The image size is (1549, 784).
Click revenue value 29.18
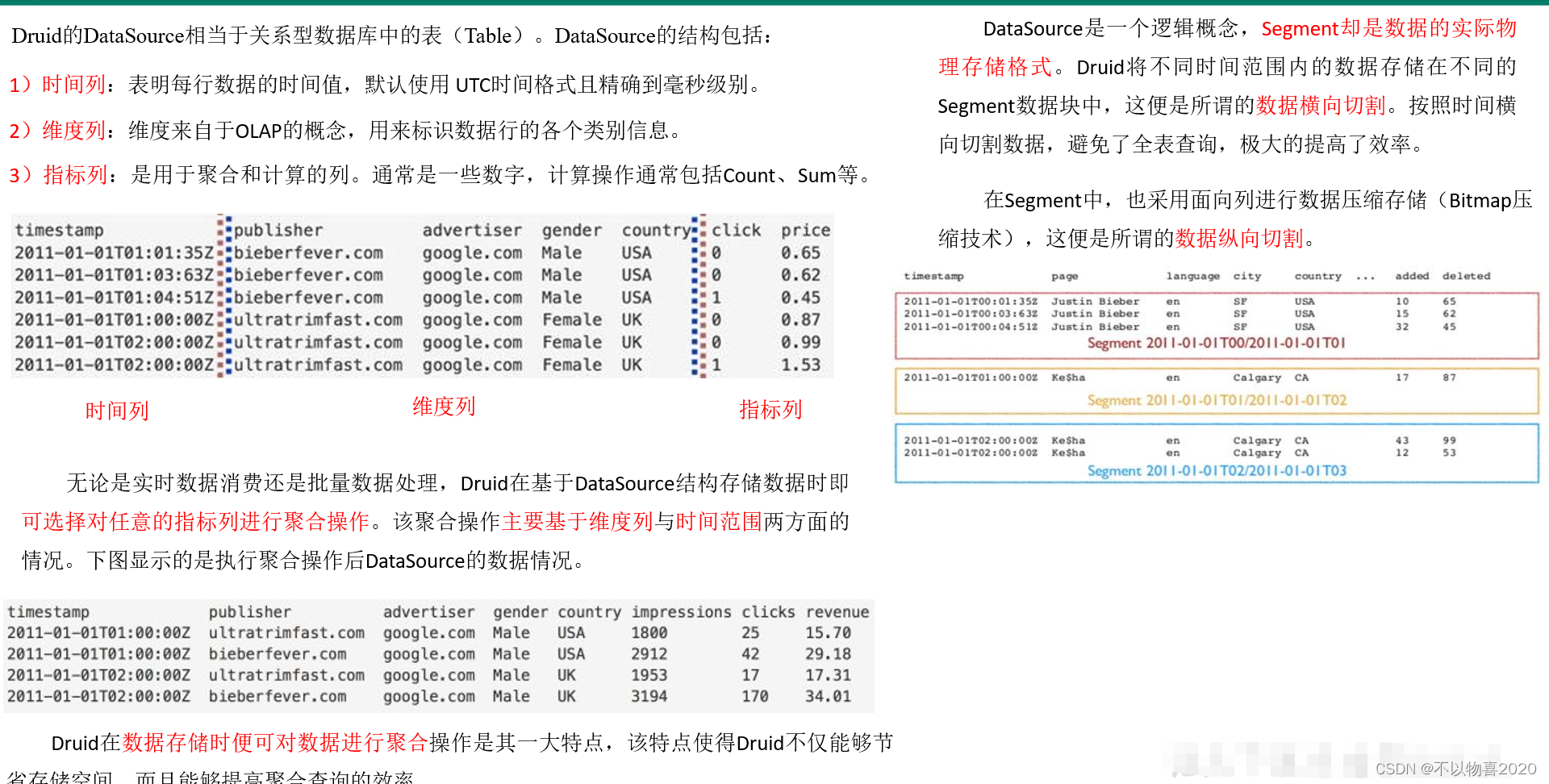(828, 654)
